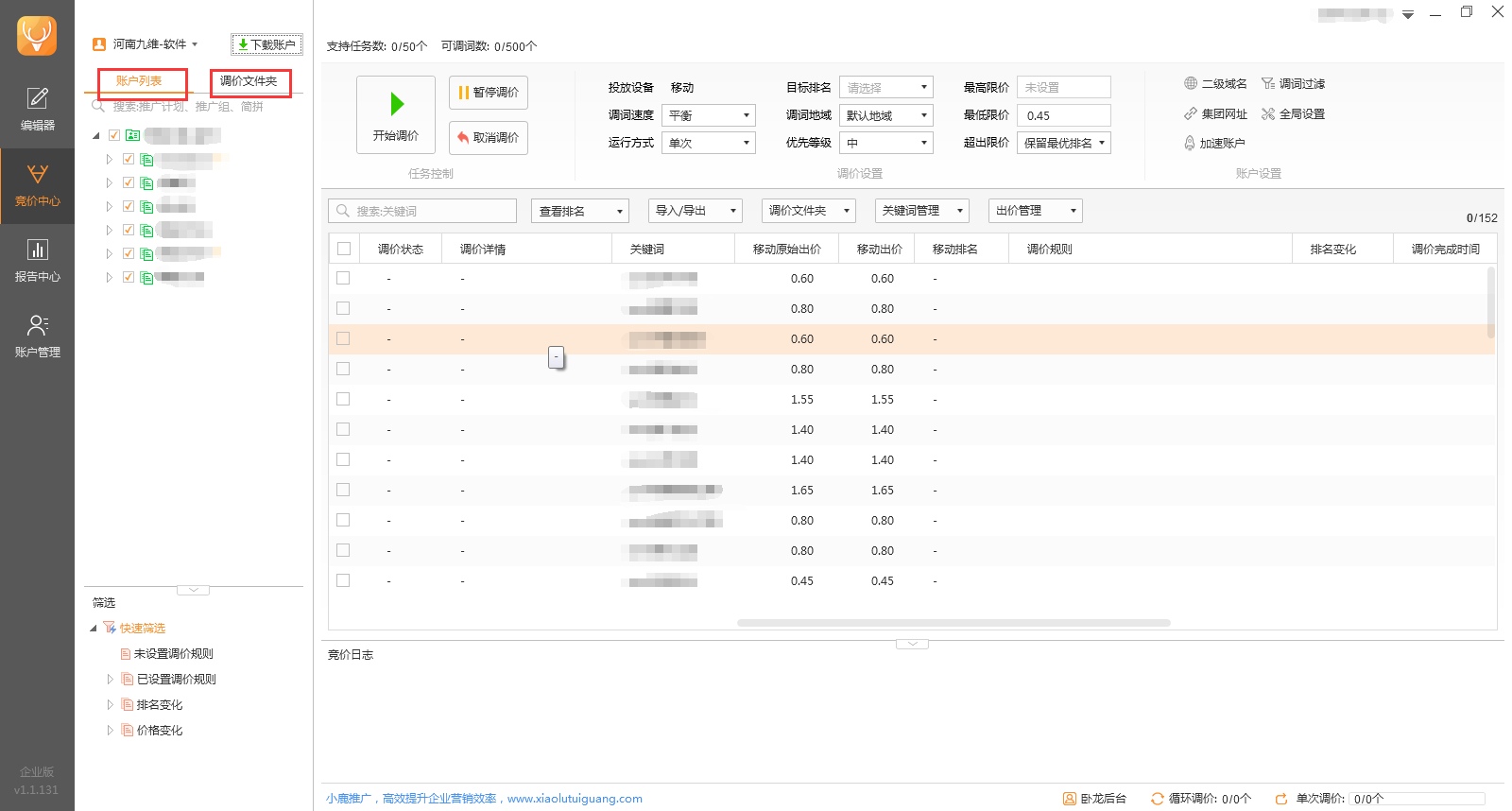The width and height of the screenshot is (1512, 811).
Task: Open the title bar dropdown menu icon
Action: [x=1408, y=13]
